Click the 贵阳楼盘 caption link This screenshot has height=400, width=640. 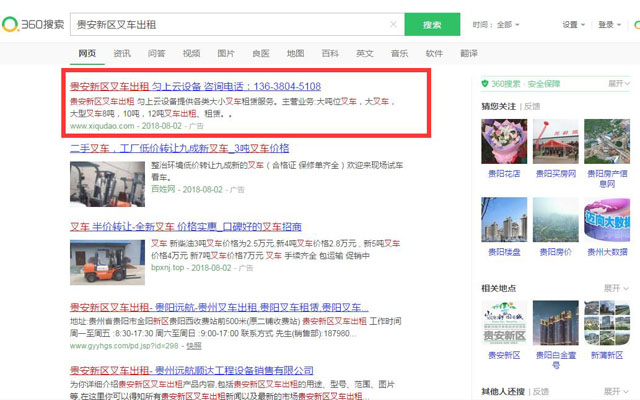click(504, 252)
